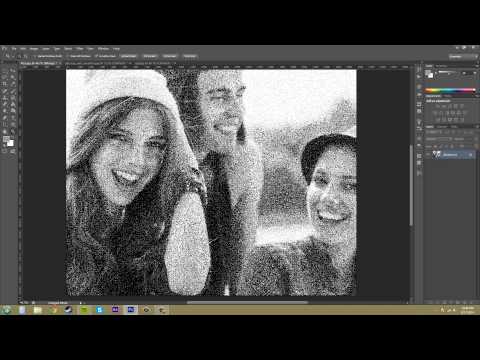Click the Color panel foreground swatch
This screenshot has height=360, width=480.
click(x=427, y=72)
